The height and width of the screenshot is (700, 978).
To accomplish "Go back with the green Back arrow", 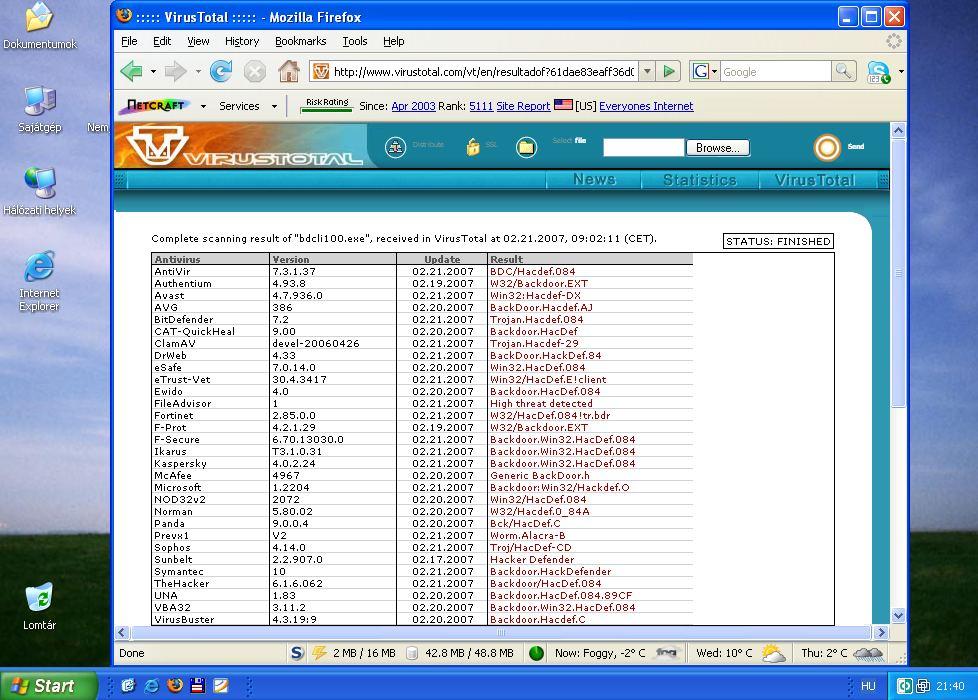I will (x=131, y=72).
